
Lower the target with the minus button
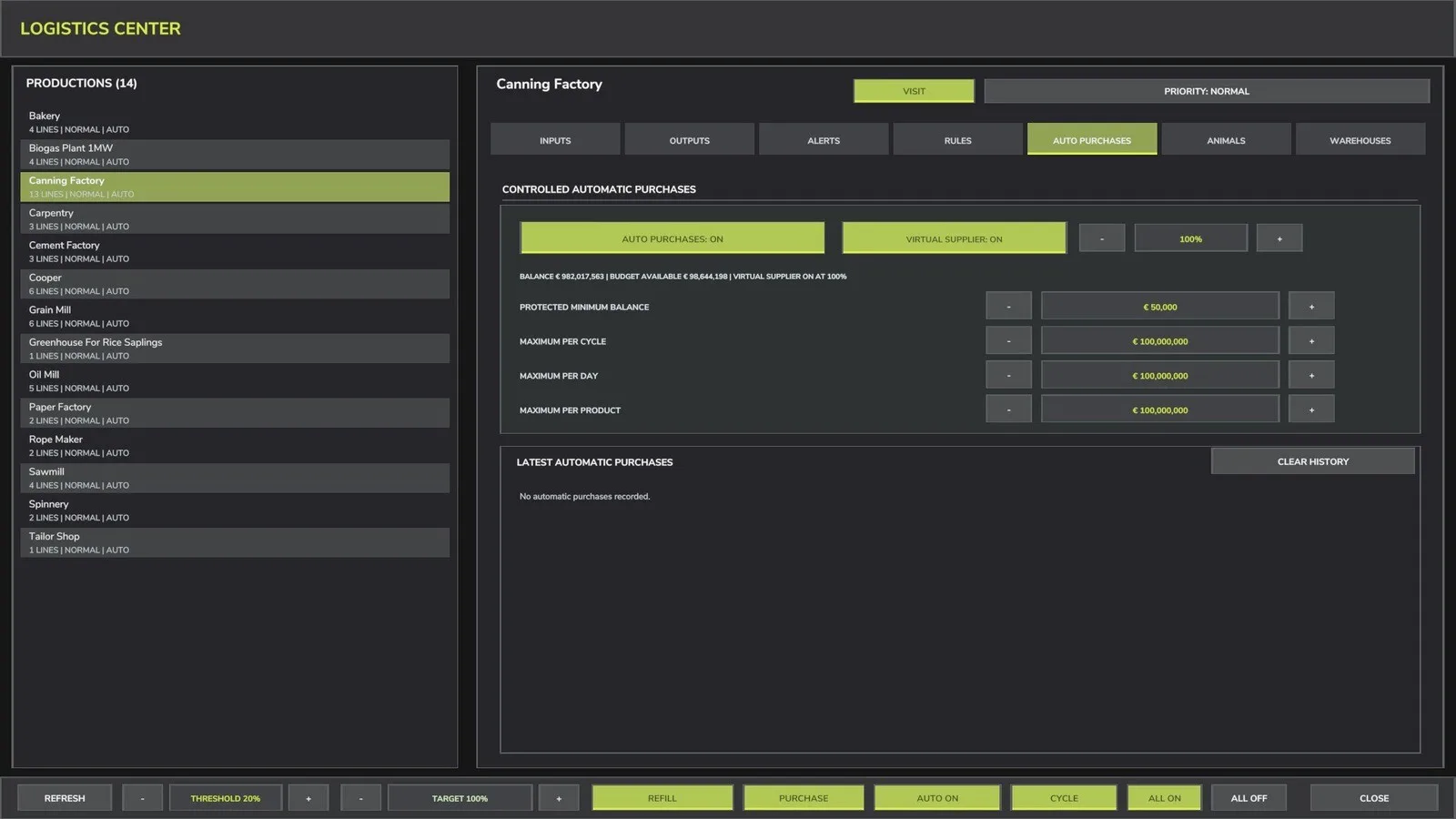(x=360, y=798)
